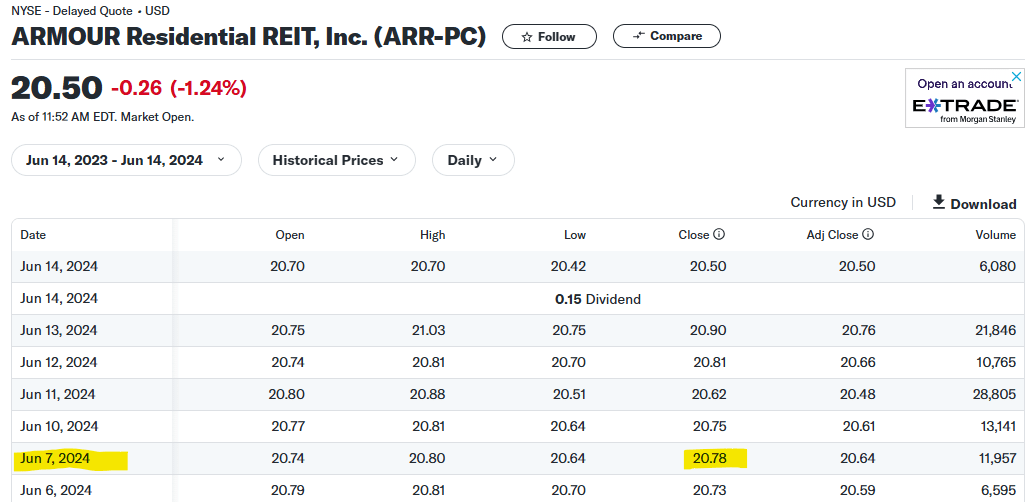This screenshot has width=1032, height=502.
Task: Open the Historical Prices dropdown
Action: click(335, 160)
